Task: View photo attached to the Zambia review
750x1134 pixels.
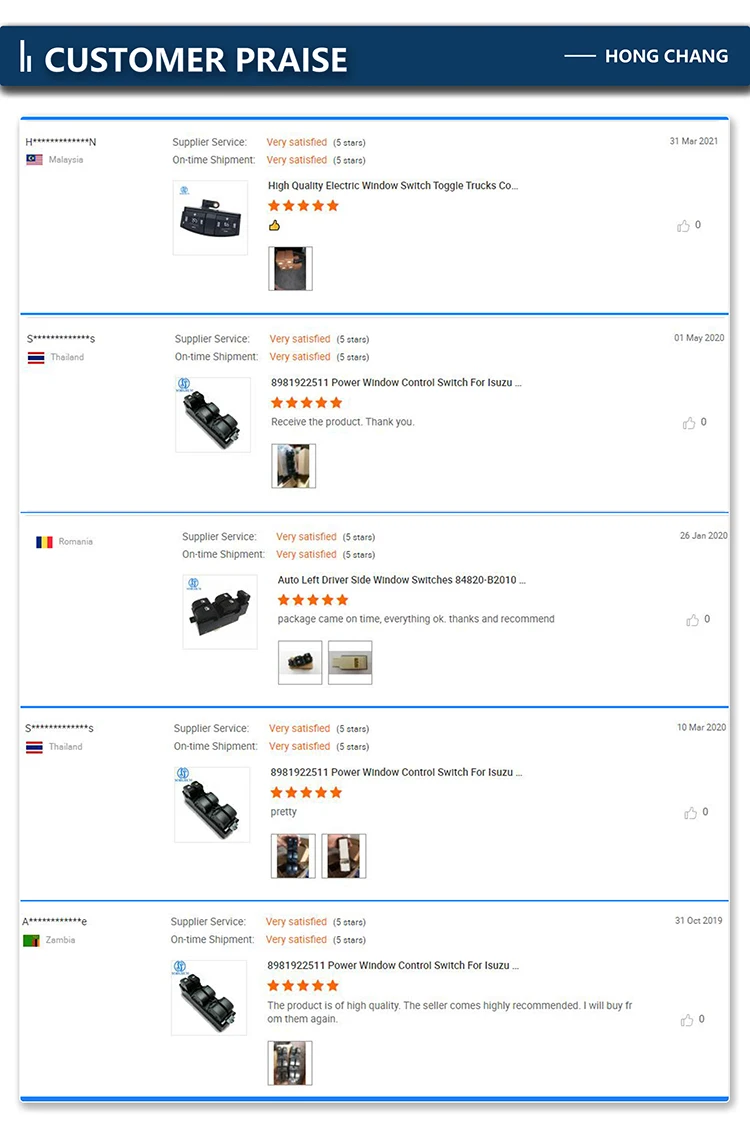Action: coord(290,1063)
